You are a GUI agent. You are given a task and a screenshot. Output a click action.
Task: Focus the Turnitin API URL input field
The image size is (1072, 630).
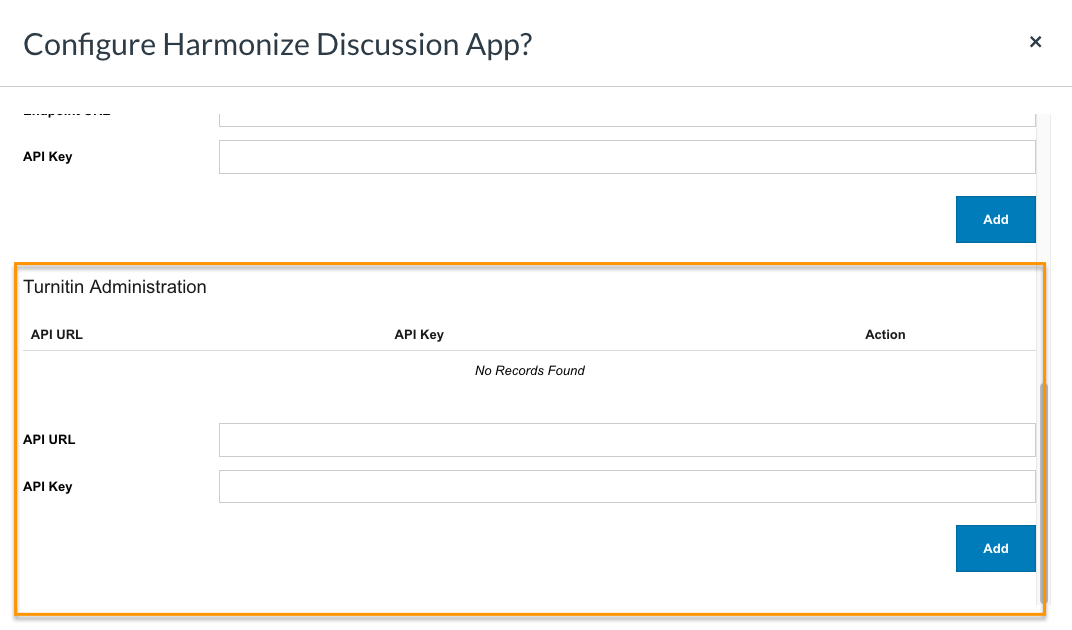tap(627, 440)
